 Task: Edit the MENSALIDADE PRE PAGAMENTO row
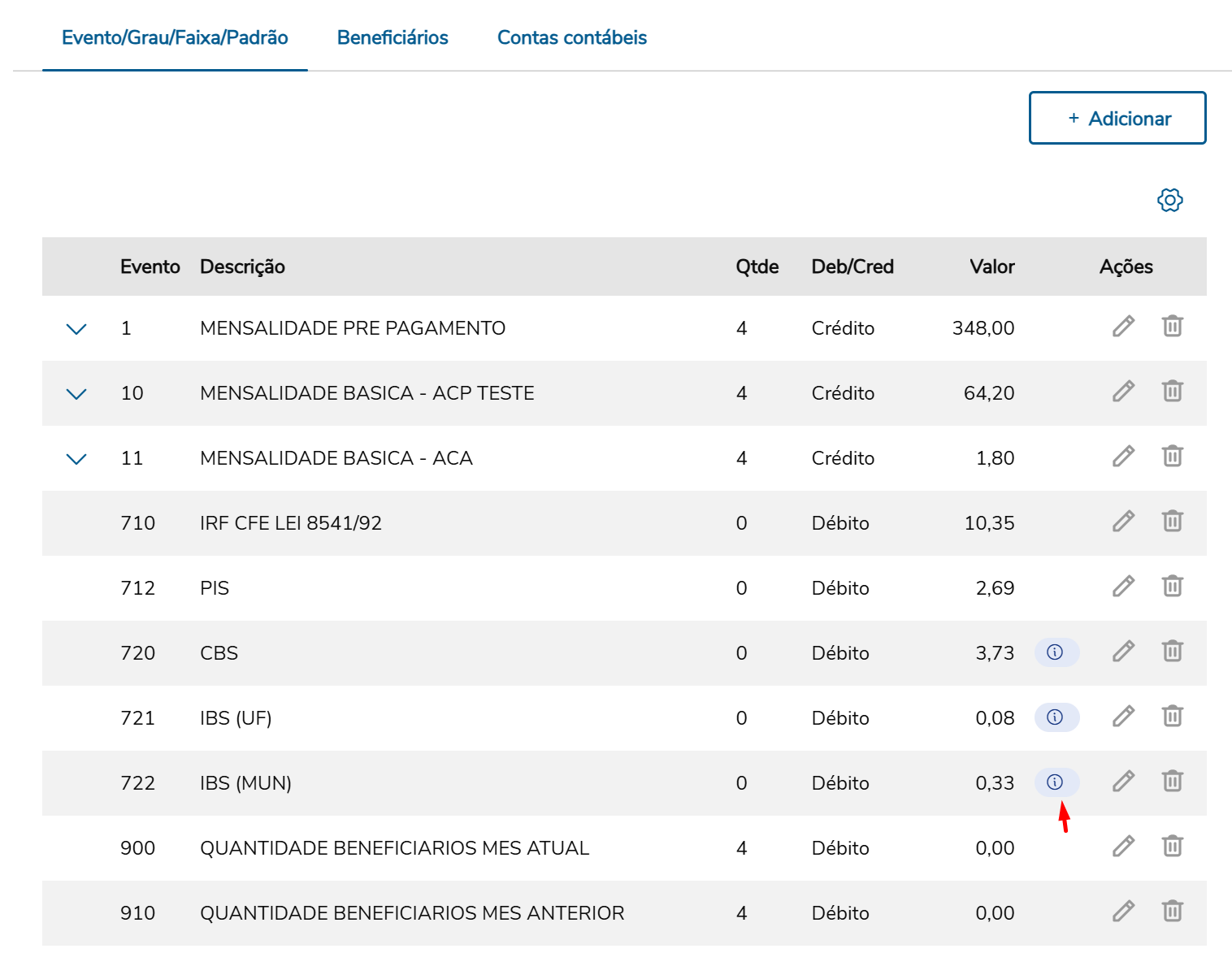1123,327
